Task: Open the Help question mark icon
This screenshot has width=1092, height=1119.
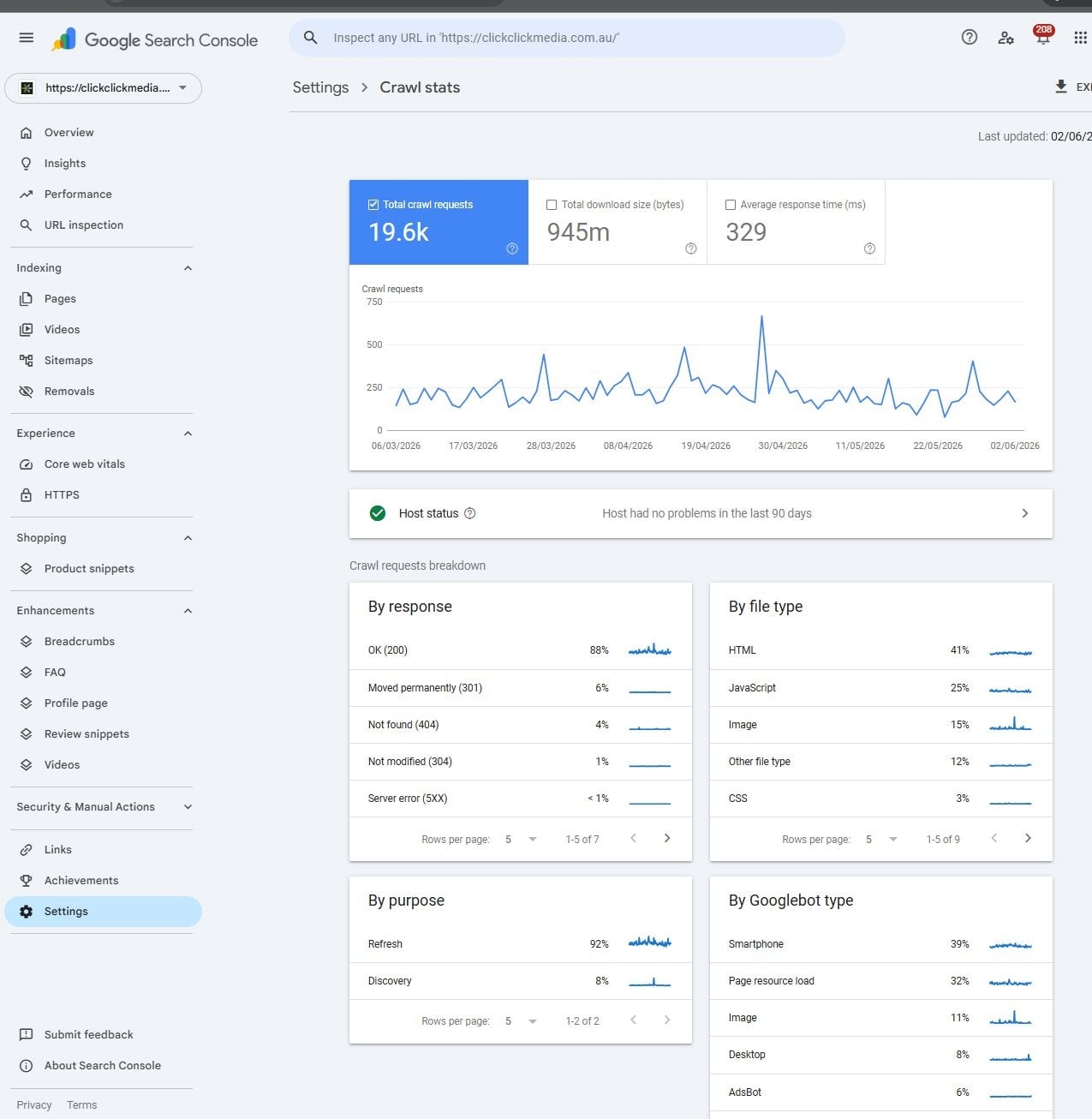Action: (x=969, y=37)
